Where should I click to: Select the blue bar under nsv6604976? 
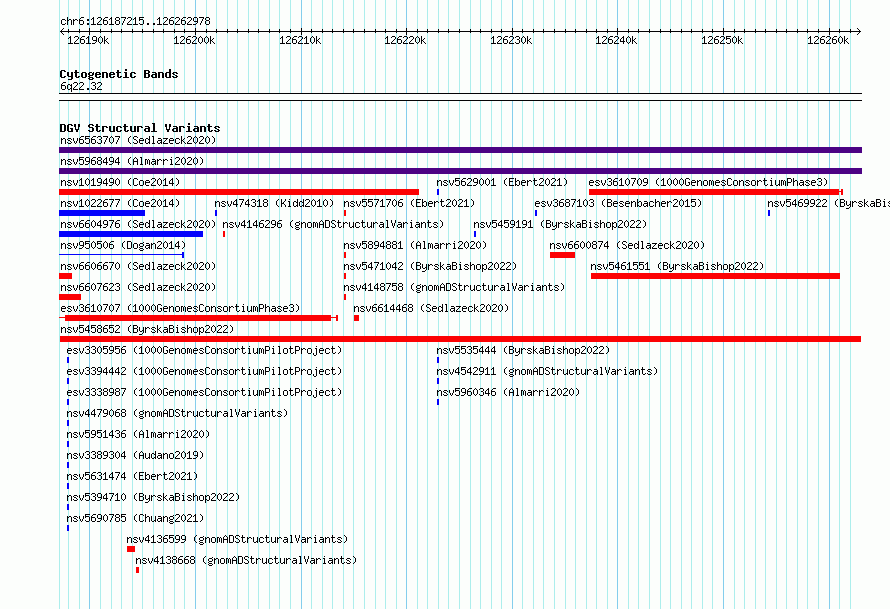(x=131, y=234)
